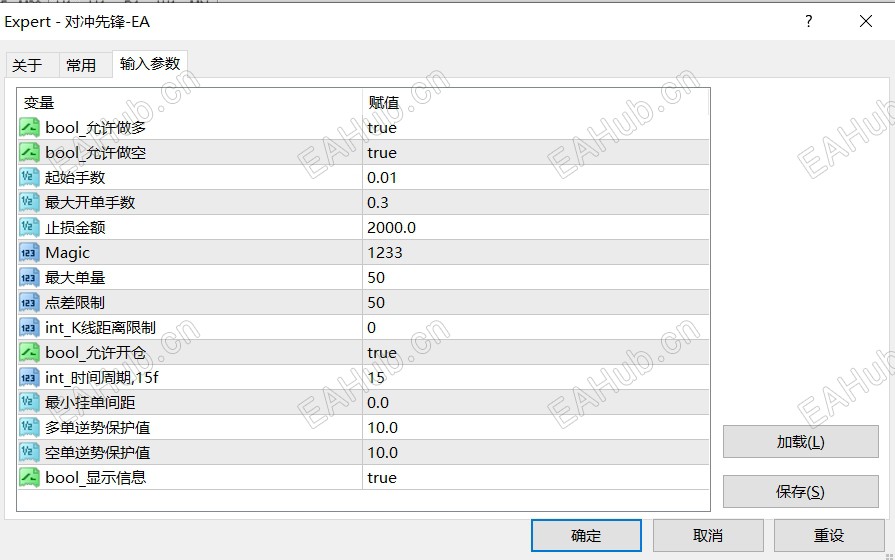Screen dimensions: 895x560
Task: Select the 最小挂单间距 variable name
Action: coord(90,402)
